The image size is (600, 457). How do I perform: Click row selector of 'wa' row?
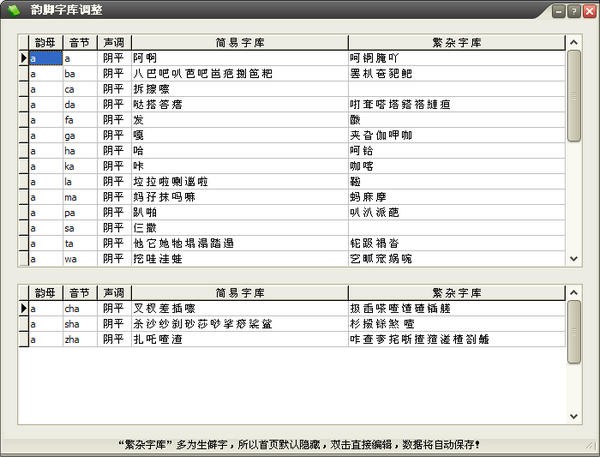[x=24, y=259]
